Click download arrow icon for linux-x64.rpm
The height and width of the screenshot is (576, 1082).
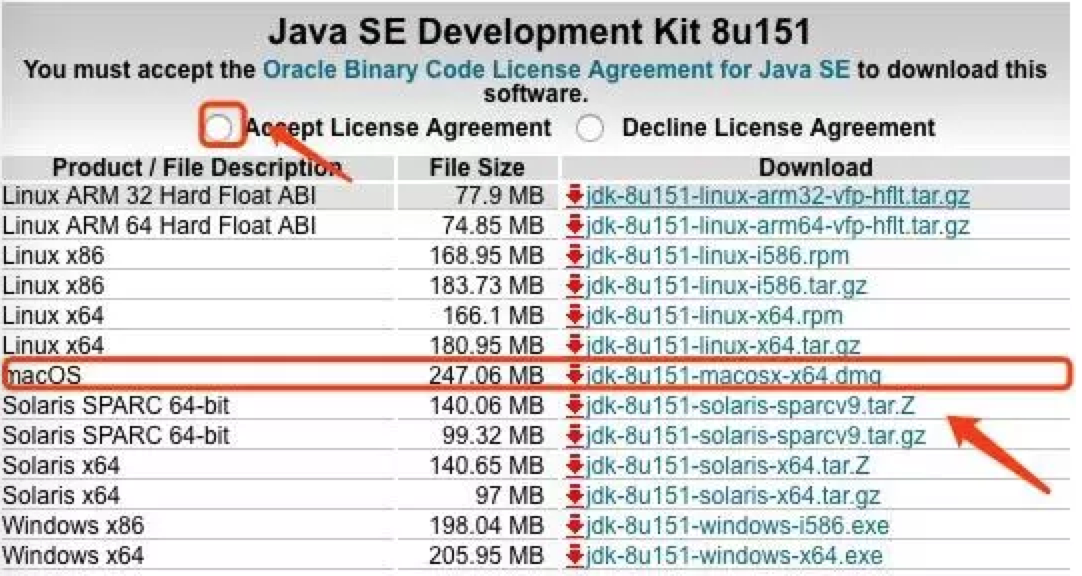click(575, 316)
